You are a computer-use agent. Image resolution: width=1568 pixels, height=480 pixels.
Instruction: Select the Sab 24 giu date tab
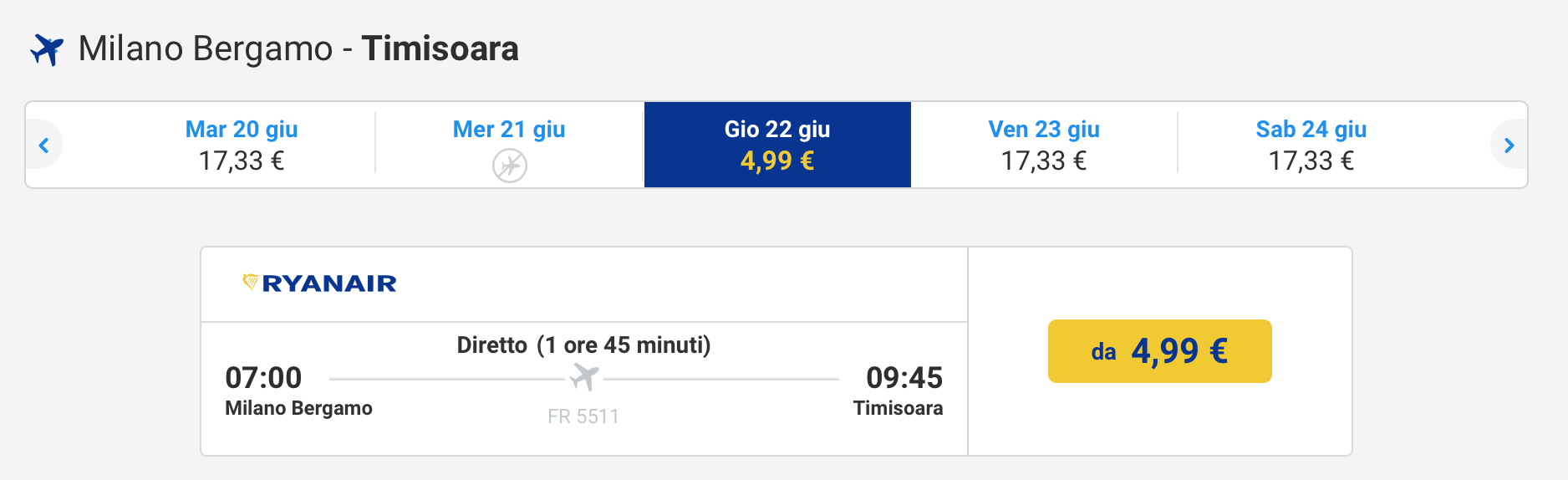coord(1311,145)
